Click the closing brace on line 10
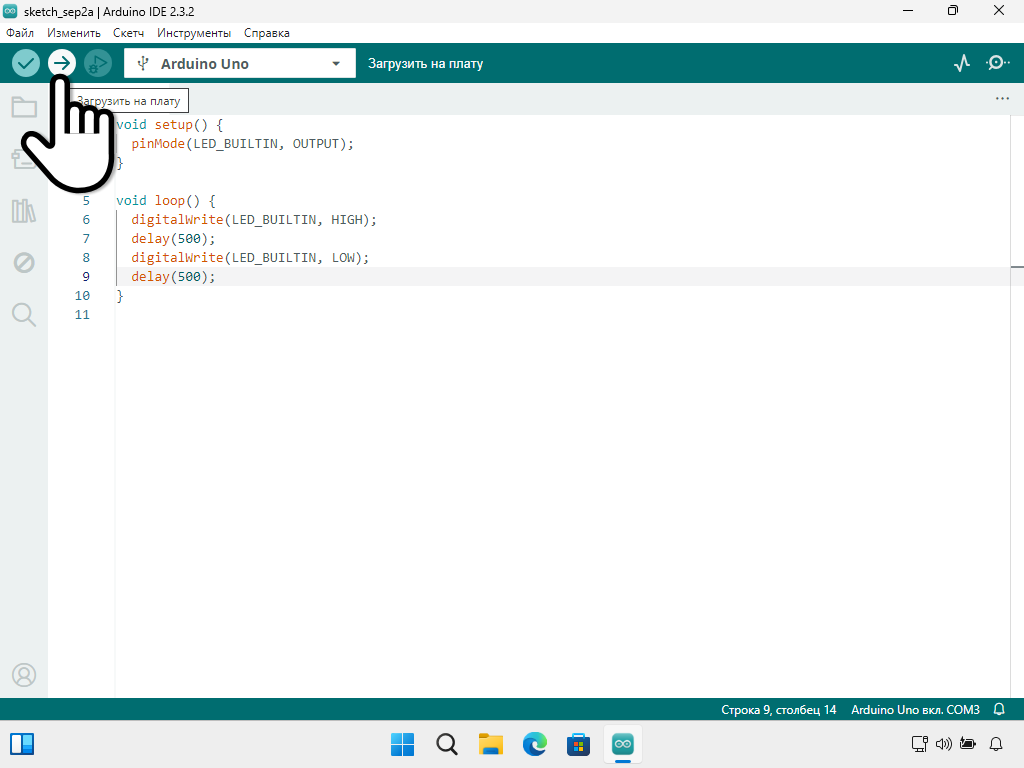Image resolution: width=1024 pixels, height=768 pixels. point(120,296)
